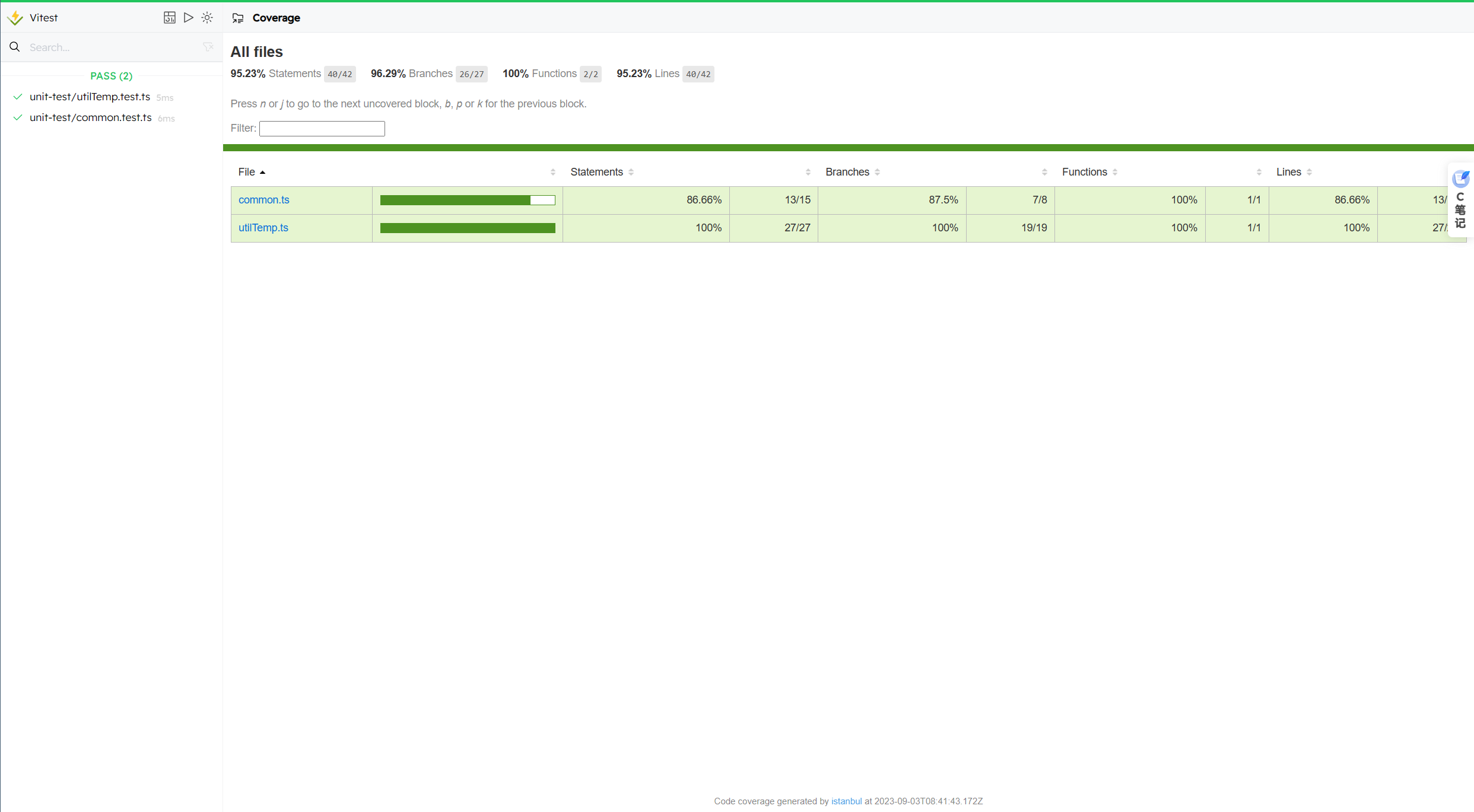1474x812 pixels.
Task: Click the Vitest run button icon
Action: tap(188, 17)
